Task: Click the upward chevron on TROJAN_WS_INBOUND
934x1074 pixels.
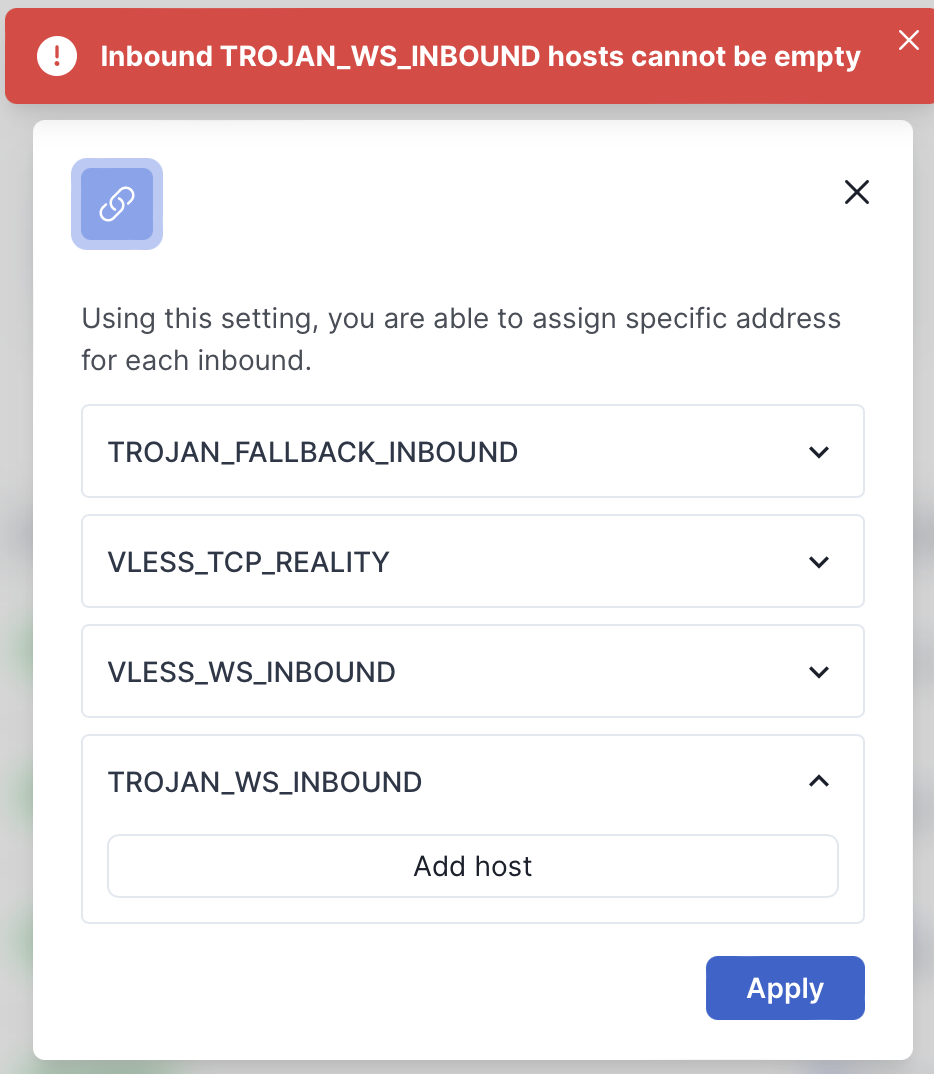Action: [819, 781]
